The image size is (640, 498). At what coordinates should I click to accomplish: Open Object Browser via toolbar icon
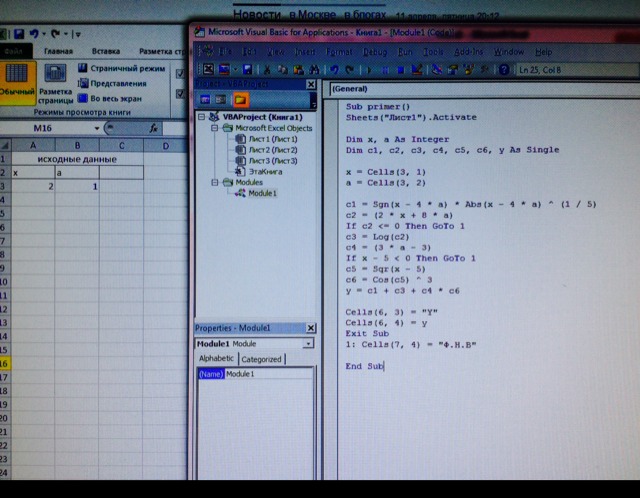point(469,70)
